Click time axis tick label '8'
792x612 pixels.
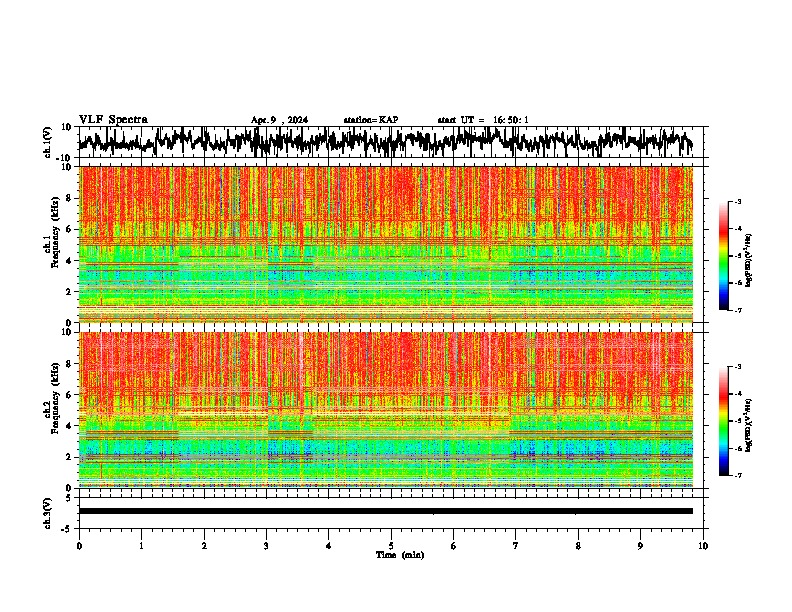tap(578, 546)
